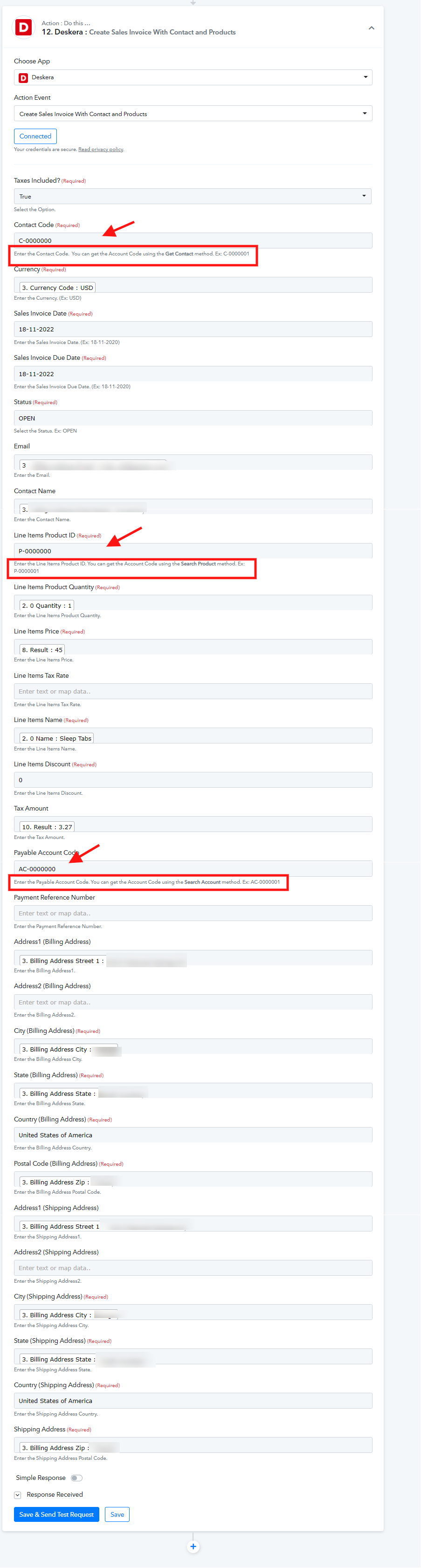Click the Line Items Discount field
Screen dimensions: 421x1568
(x=193, y=780)
